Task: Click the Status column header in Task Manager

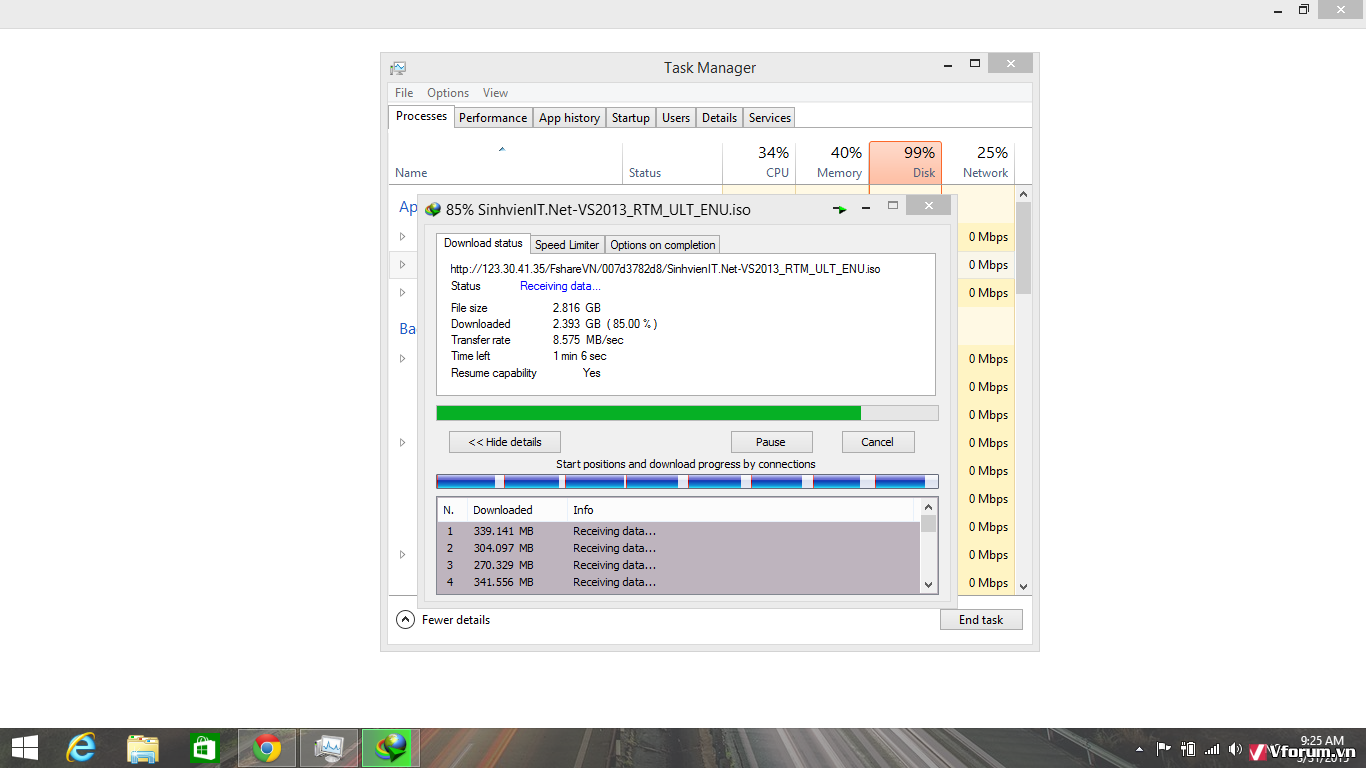Action: 672,162
